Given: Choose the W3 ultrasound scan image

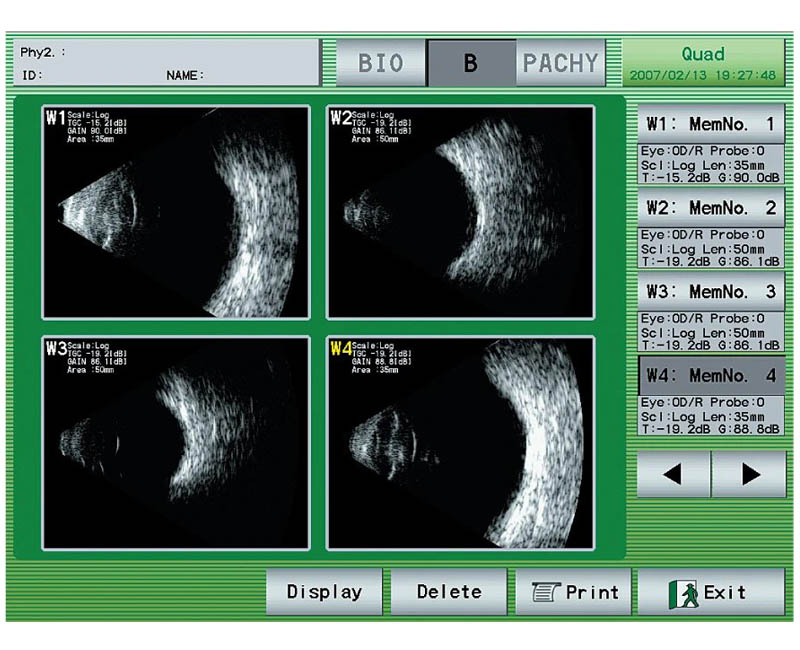Looking at the screenshot, I should click(x=176, y=442).
